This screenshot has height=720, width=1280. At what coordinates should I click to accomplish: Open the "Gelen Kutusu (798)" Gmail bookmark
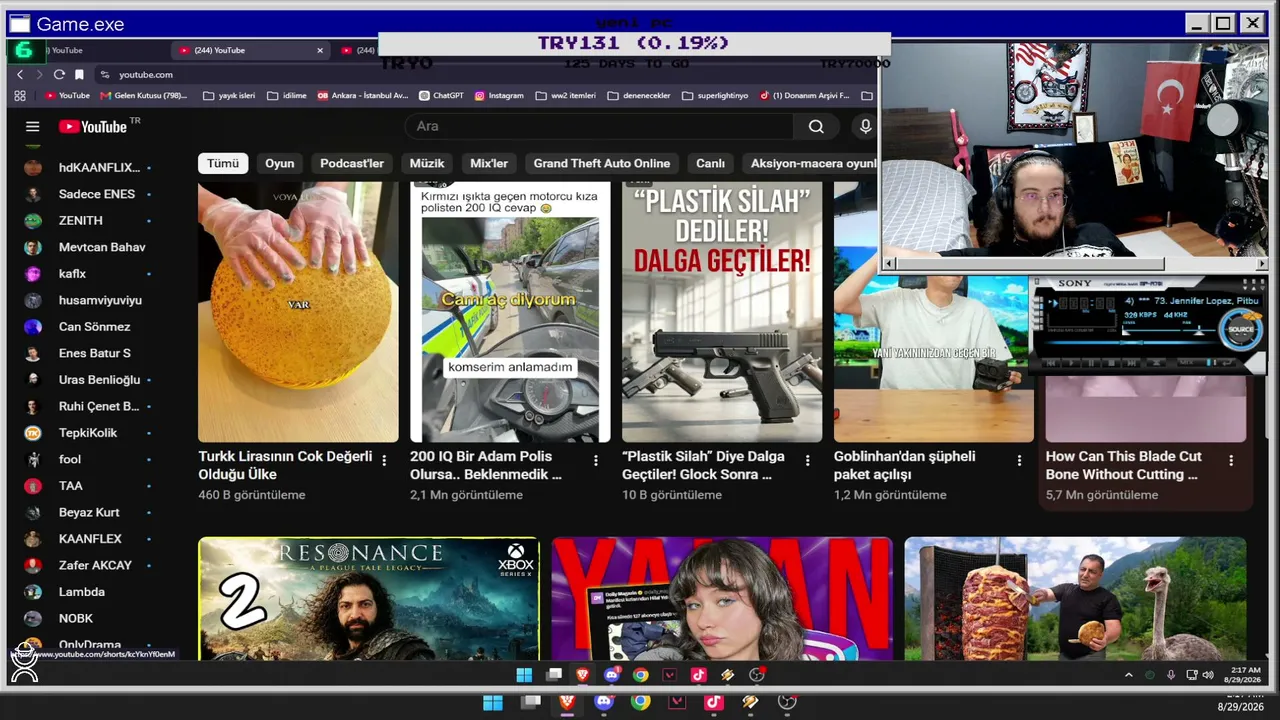144,96
